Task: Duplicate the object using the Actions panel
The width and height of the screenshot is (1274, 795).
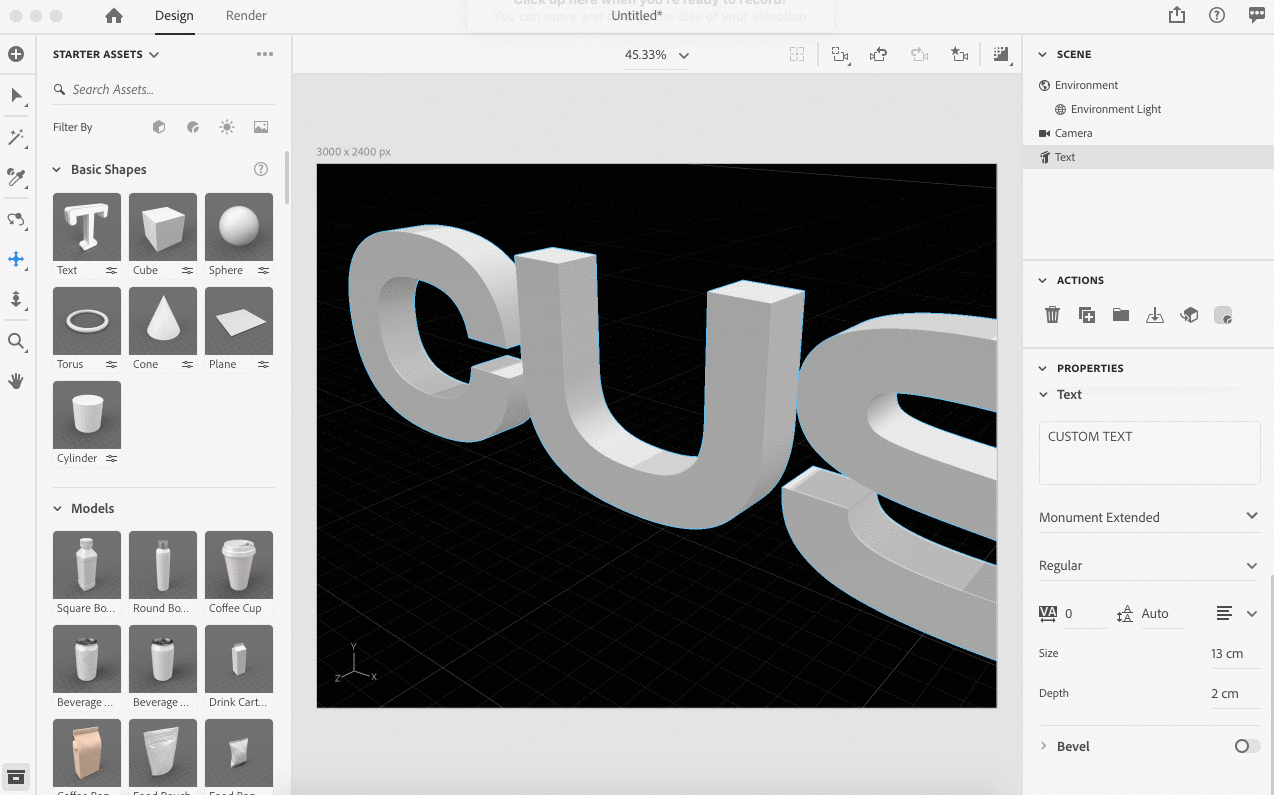Action: click(1086, 314)
